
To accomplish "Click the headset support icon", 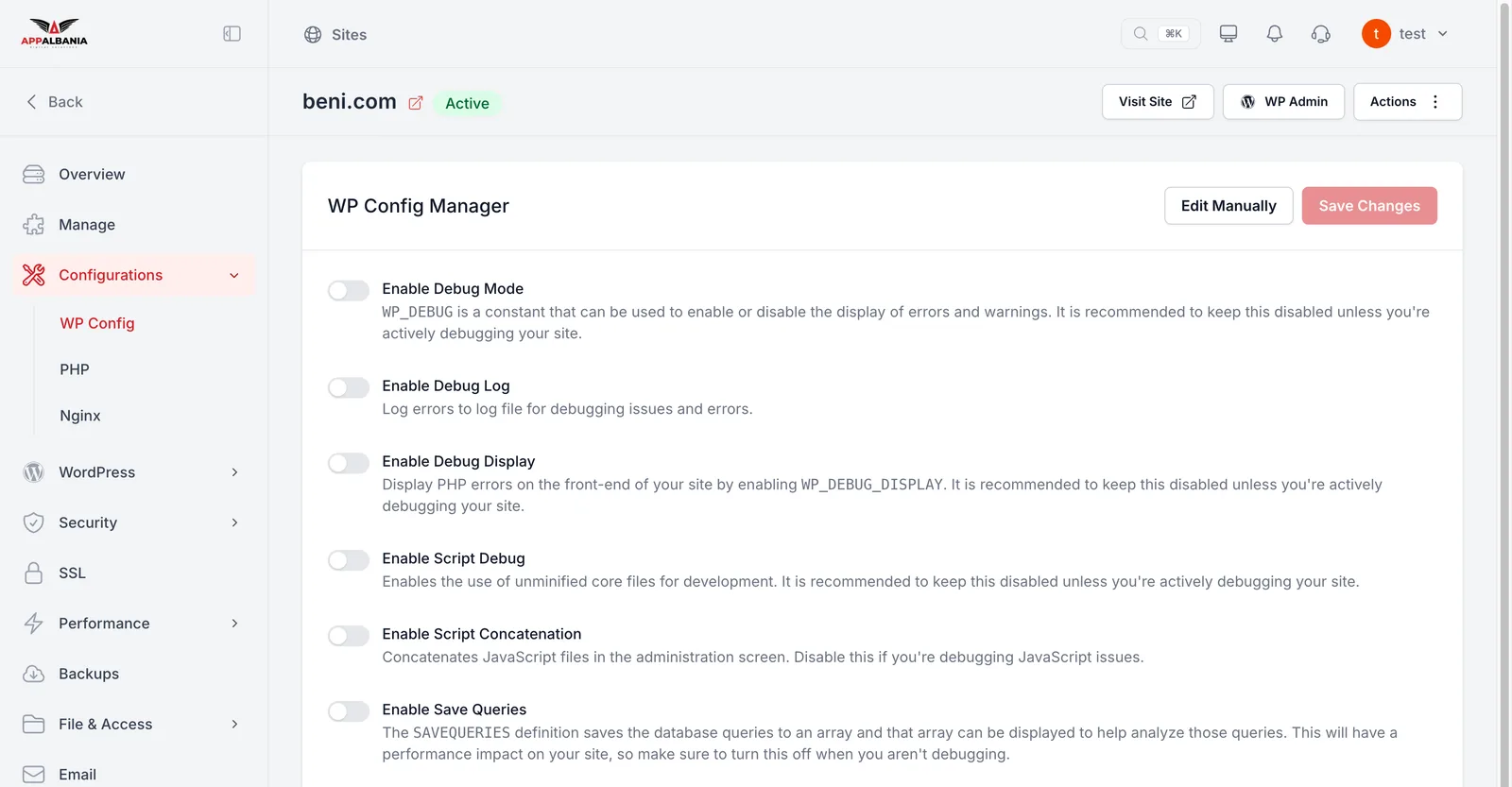I will pyautogui.click(x=1321, y=34).
